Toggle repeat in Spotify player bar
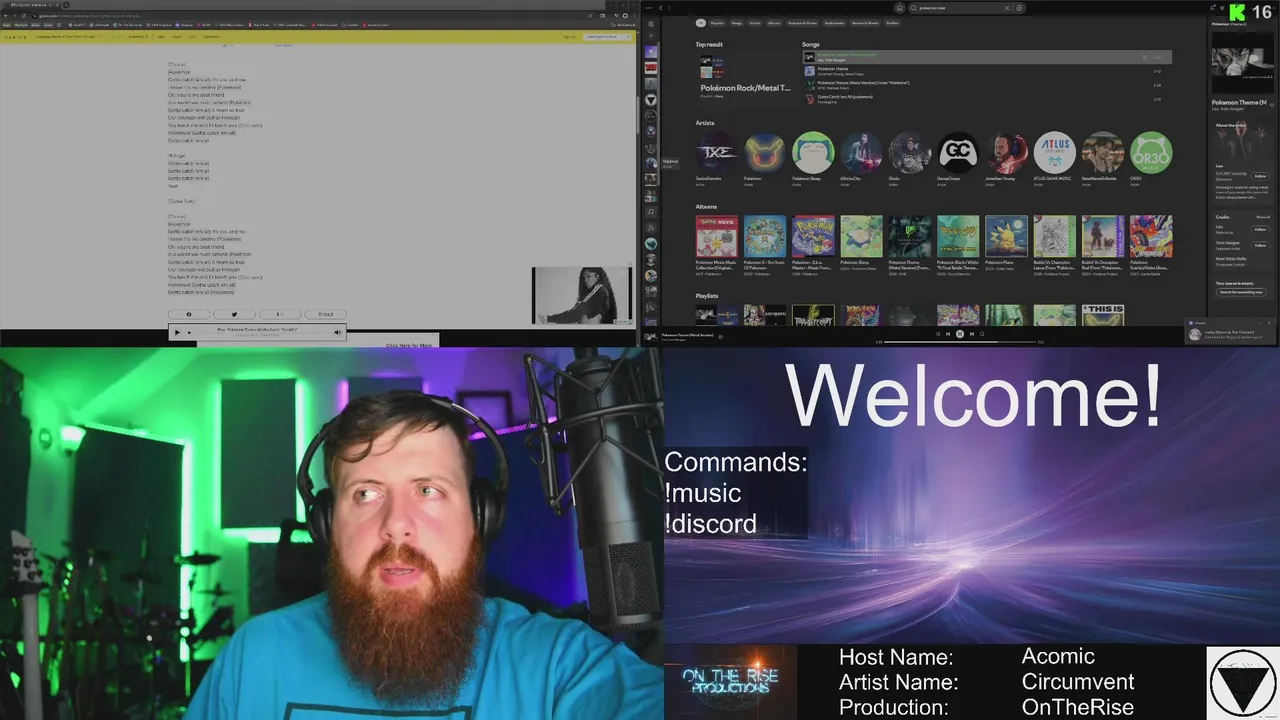 pos(982,334)
